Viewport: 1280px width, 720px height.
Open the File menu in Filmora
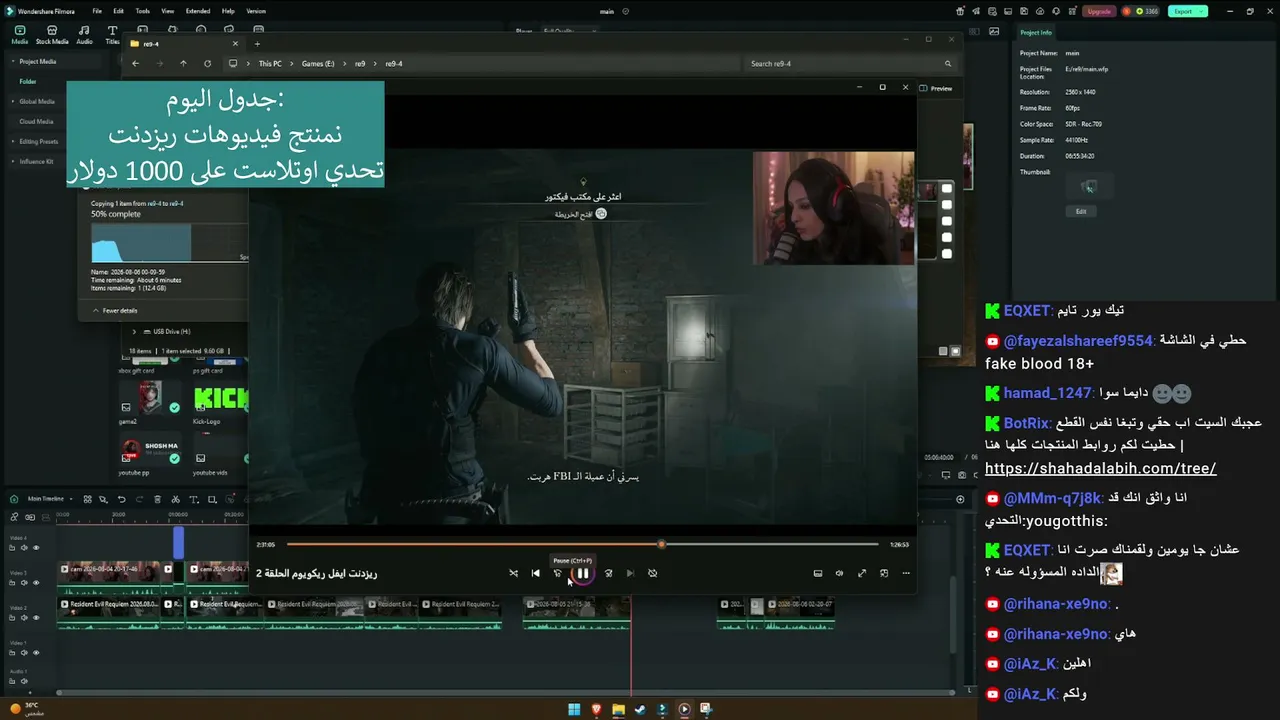coord(97,11)
